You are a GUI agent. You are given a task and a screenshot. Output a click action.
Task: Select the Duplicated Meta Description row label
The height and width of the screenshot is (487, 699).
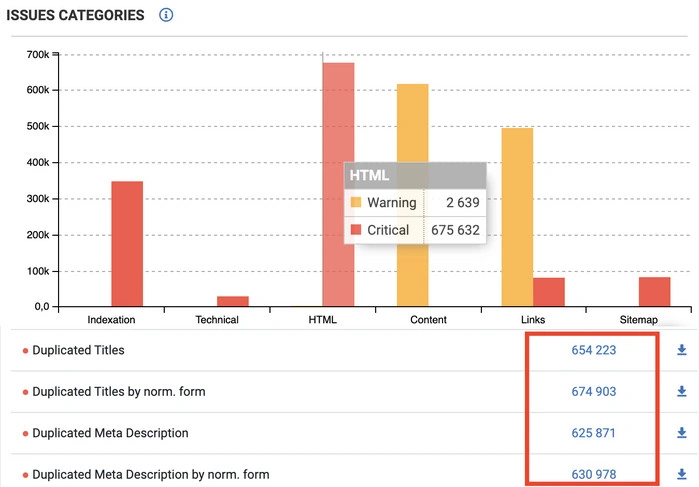click(110, 433)
